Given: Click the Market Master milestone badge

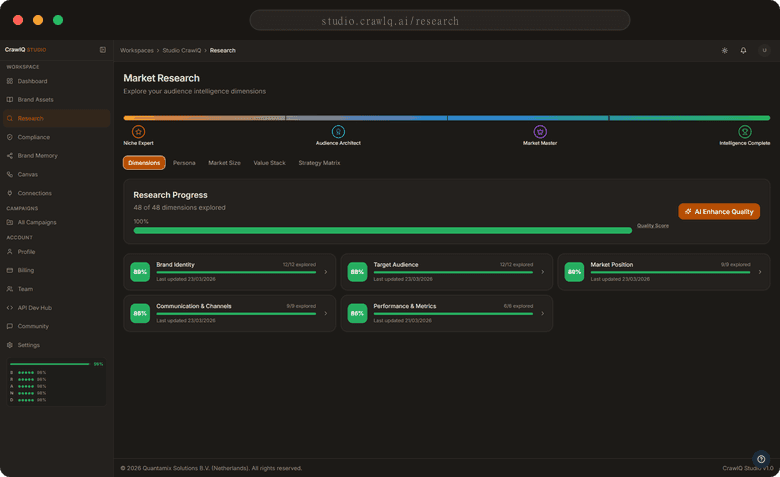Looking at the screenshot, I should click(540, 132).
